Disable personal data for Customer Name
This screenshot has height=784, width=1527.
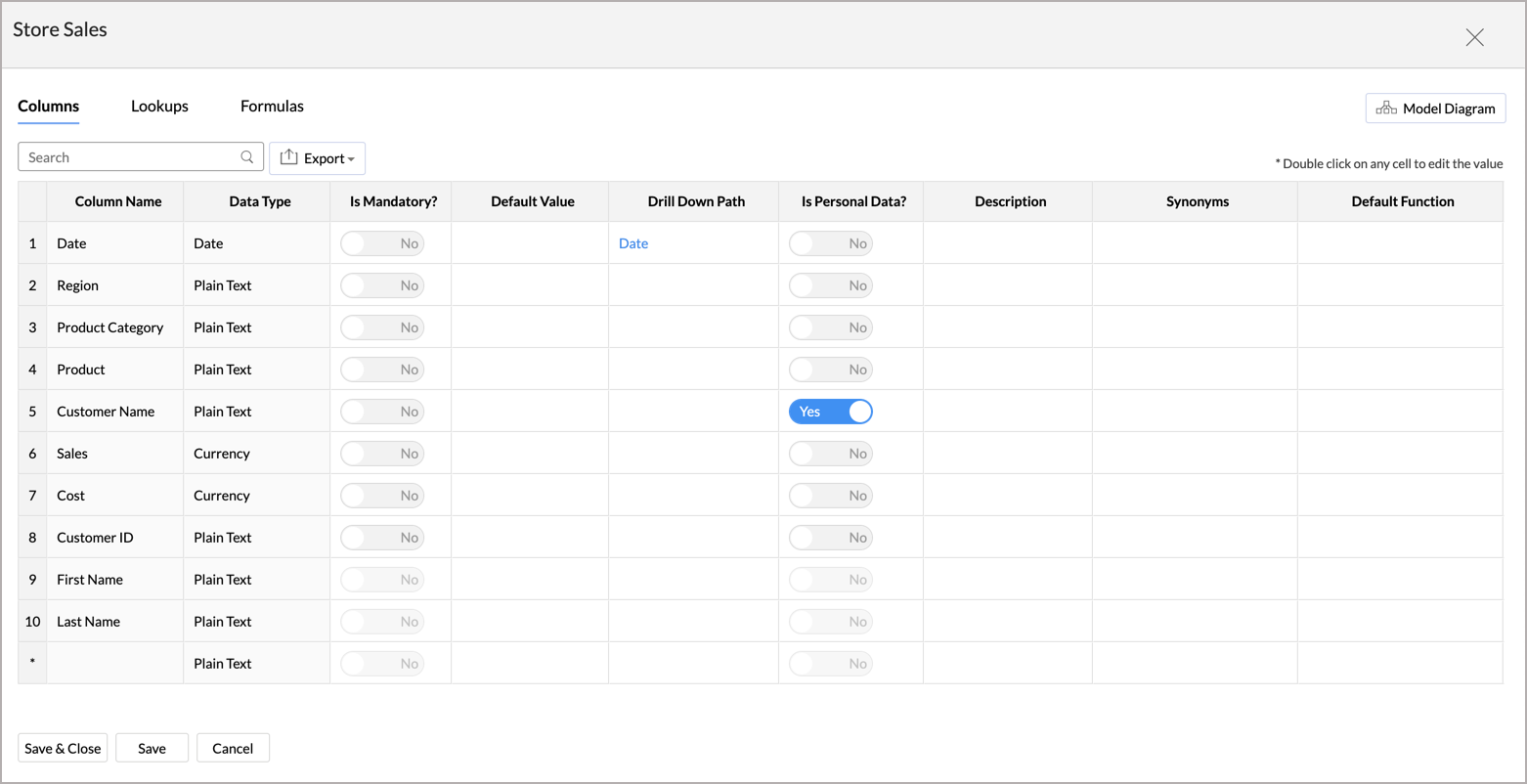[830, 412]
